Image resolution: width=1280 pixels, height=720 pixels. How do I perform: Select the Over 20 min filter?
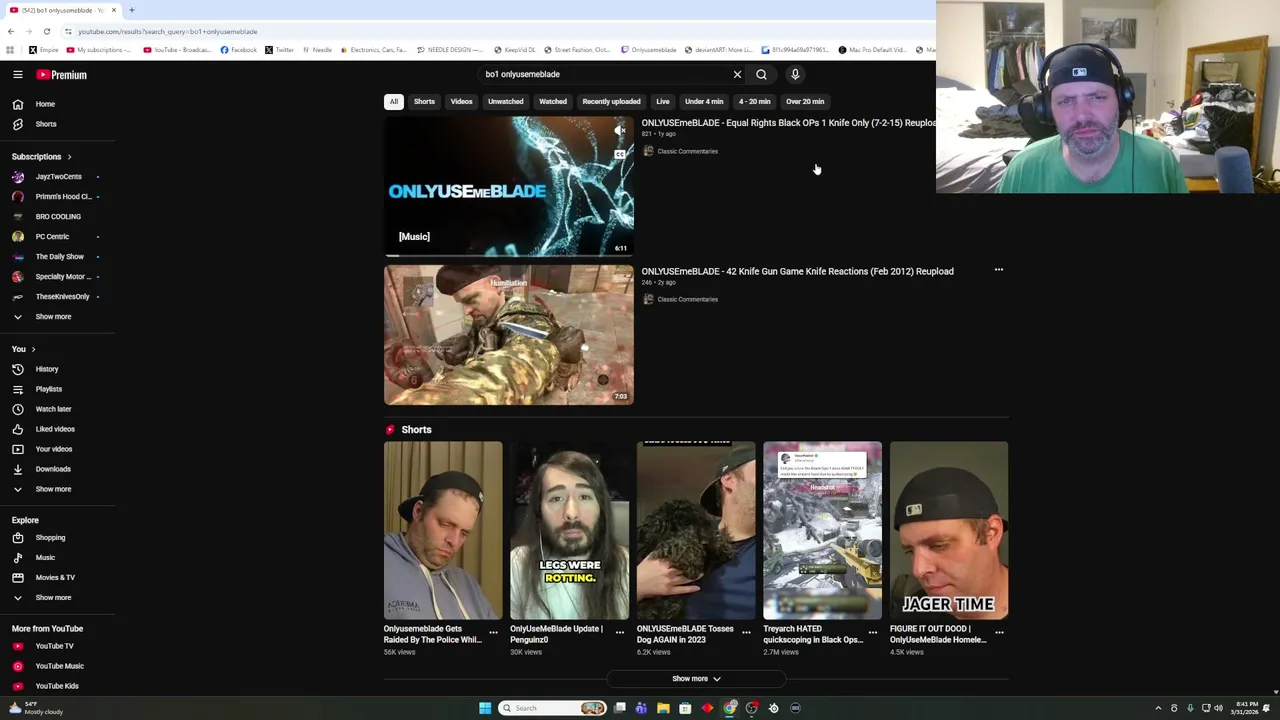pyautogui.click(x=805, y=101)
